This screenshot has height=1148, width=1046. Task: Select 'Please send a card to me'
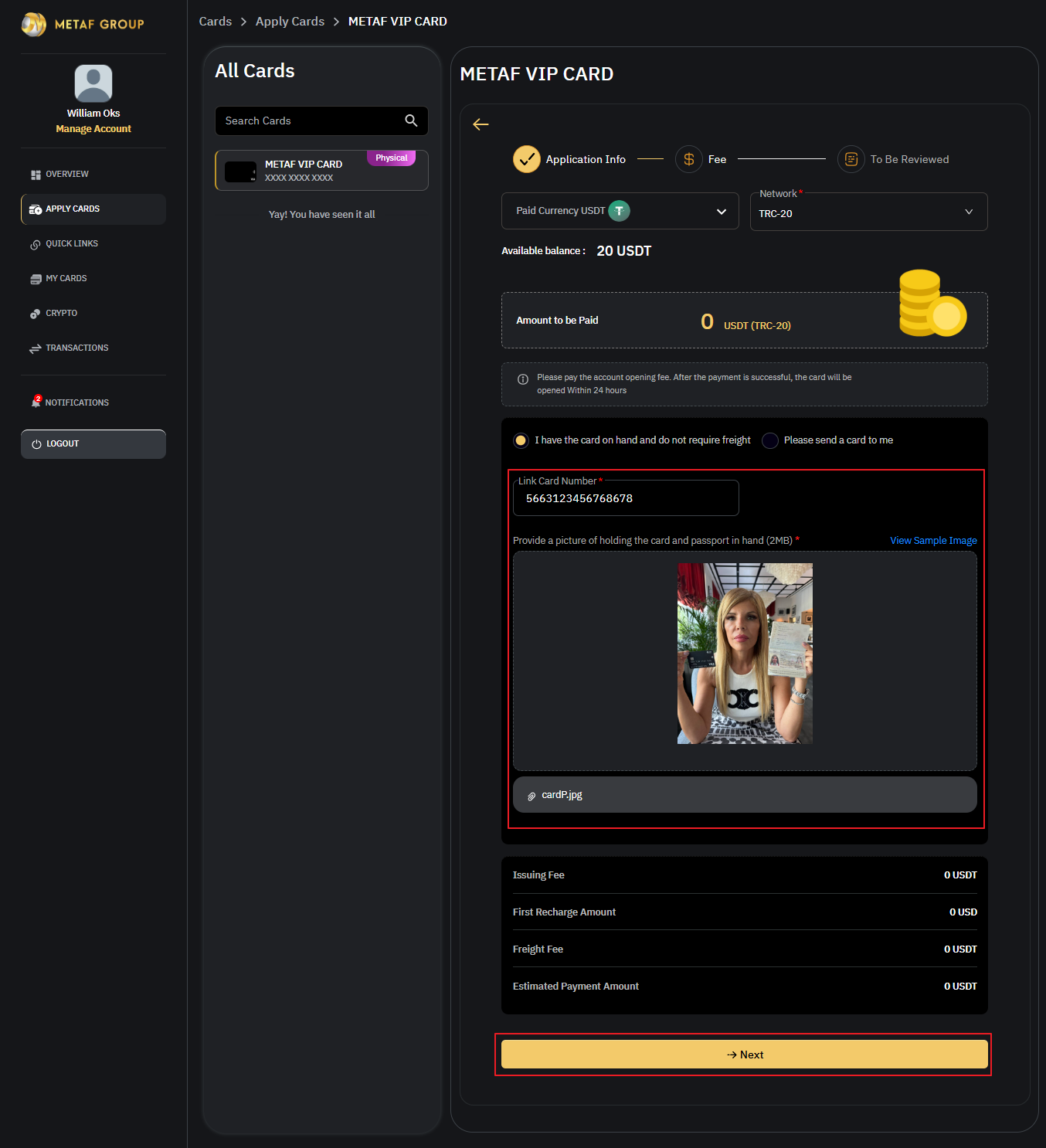pos(770,440)
